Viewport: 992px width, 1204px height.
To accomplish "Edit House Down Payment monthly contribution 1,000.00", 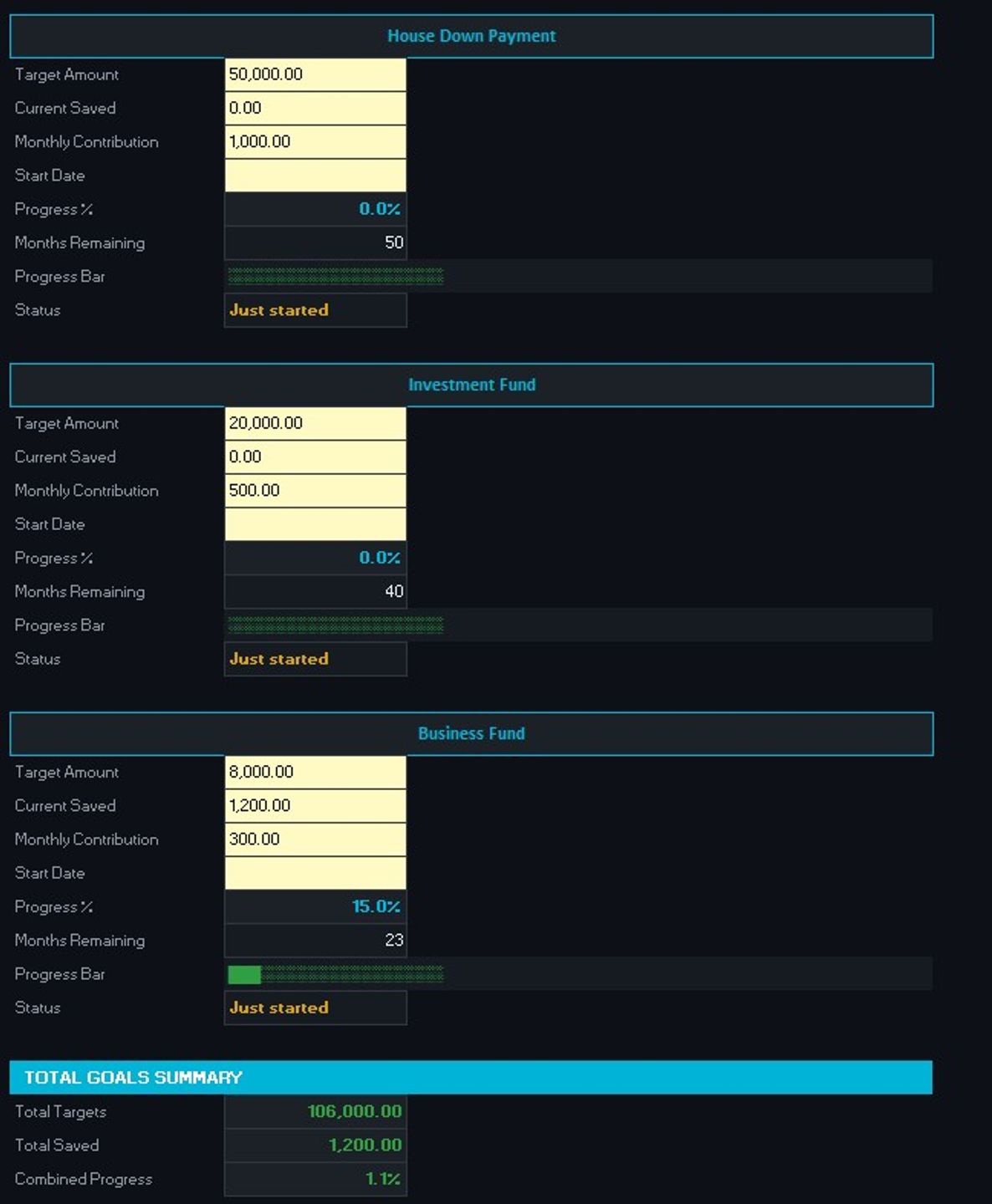I will pyautogui.click(x=315, y=142).
